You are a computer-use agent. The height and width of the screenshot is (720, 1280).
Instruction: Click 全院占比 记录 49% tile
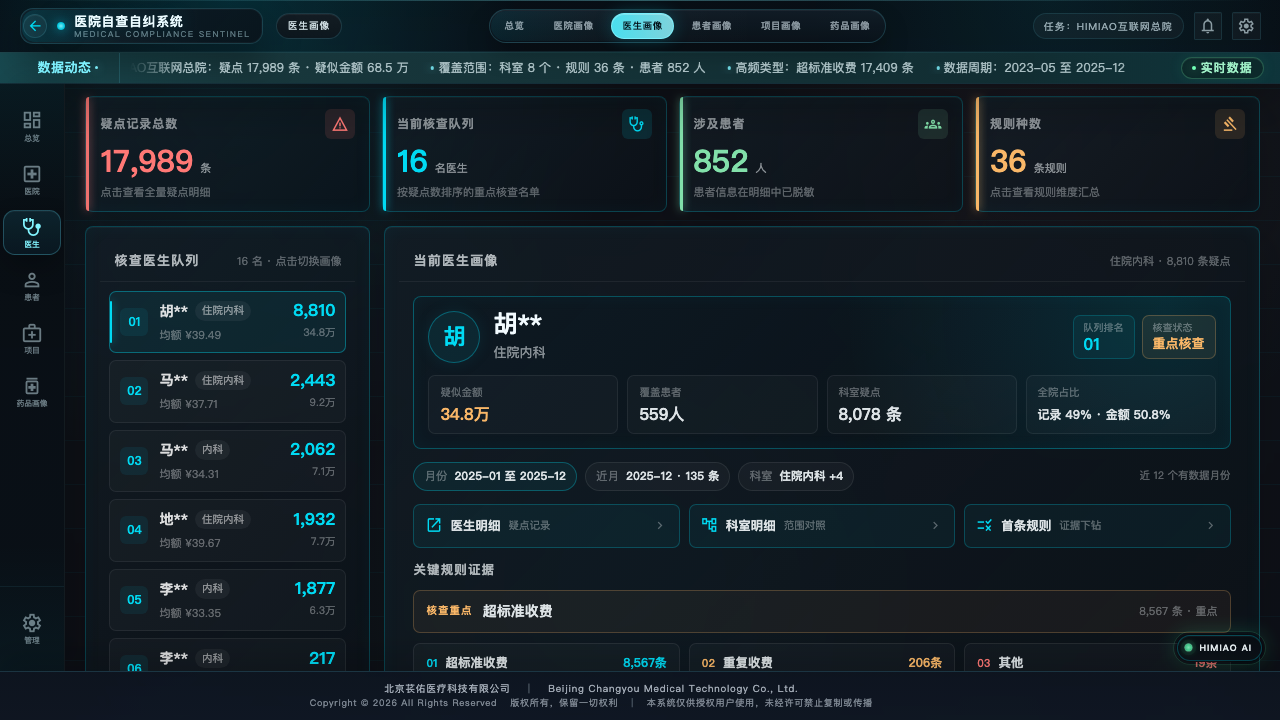(1121, 404)
